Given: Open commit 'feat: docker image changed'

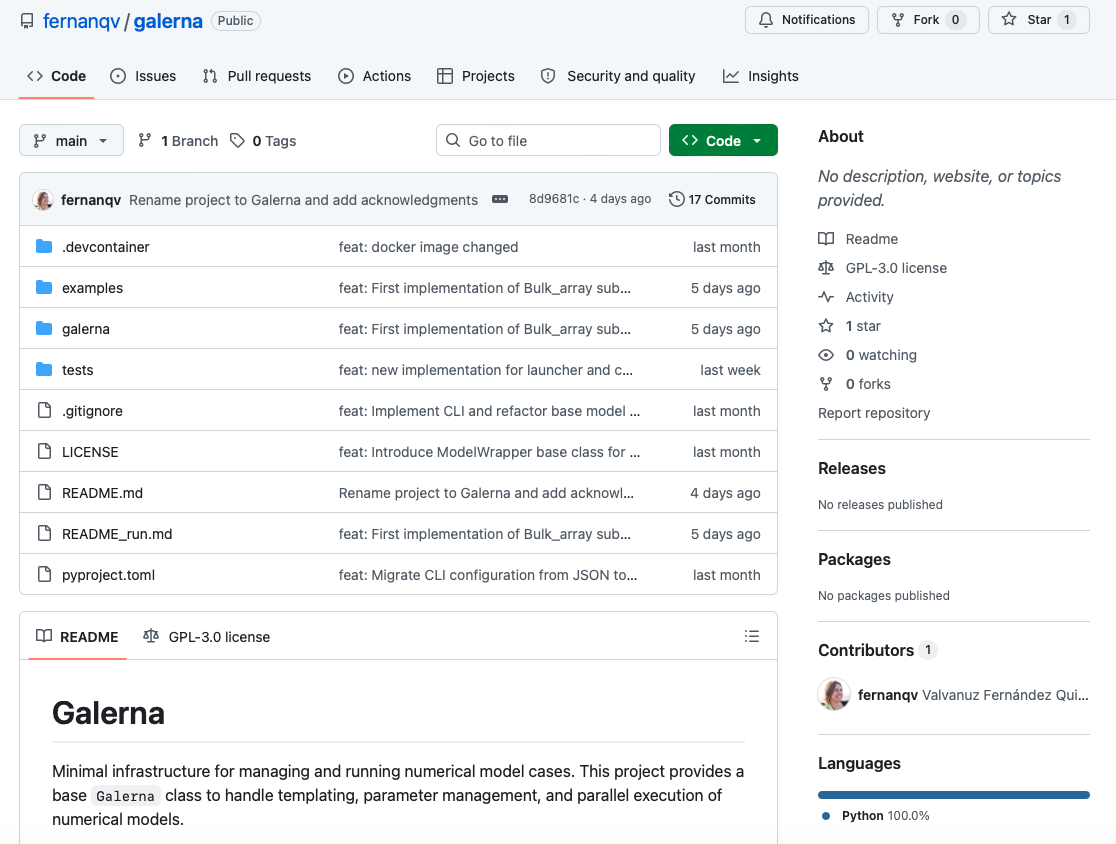Looking at the screenshot, I should tap(428, 247).
